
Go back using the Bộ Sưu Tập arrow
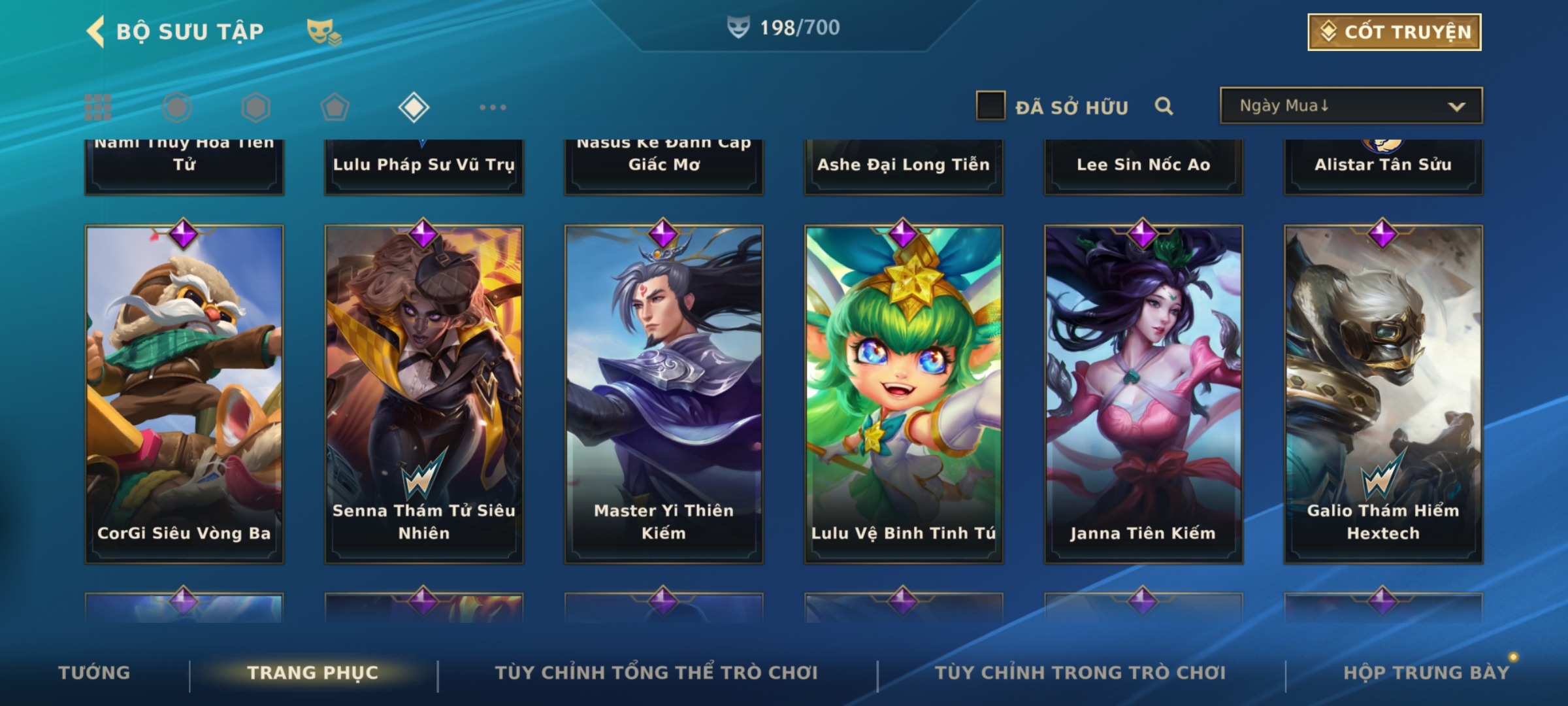click(x=95, y=31)
